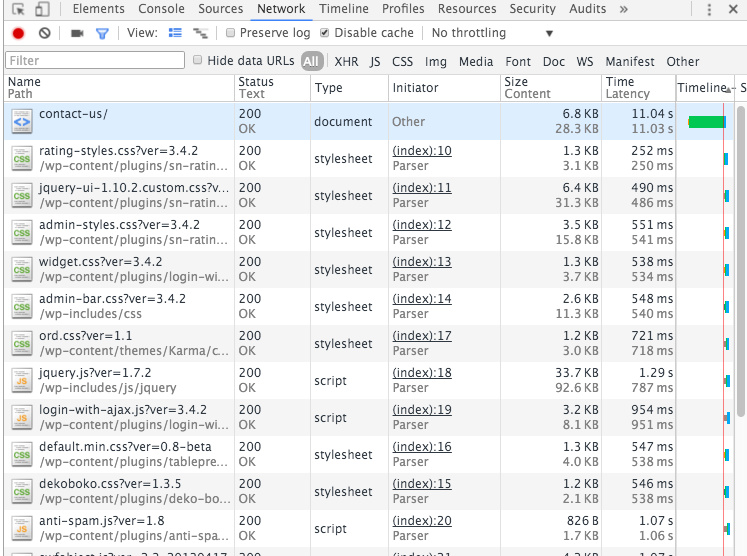Screen dimensions: 747x556
Task: Open the No throttling dropdown
Action: [x=491, y=33]
